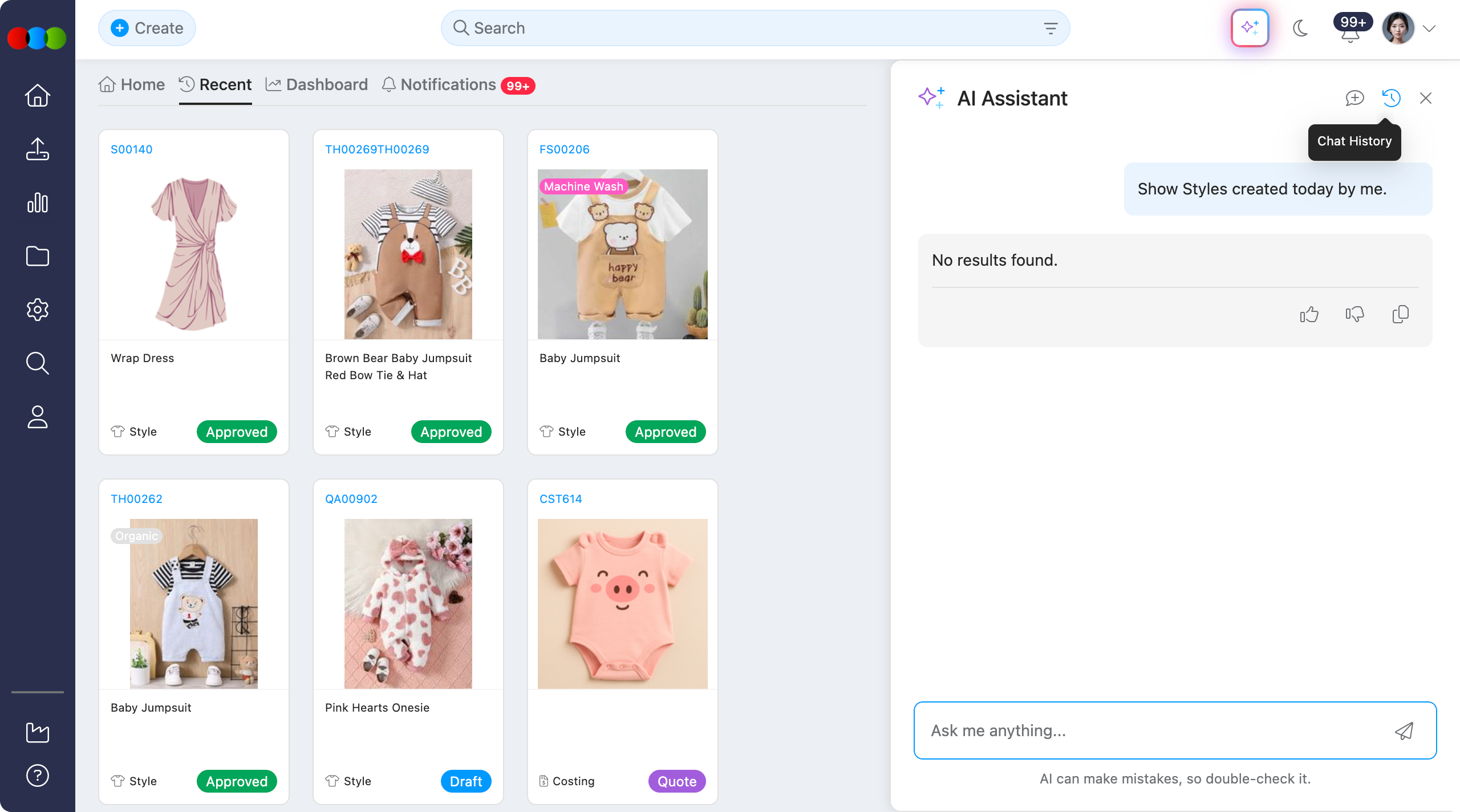Image resolution: width=1460 pixels, height=812 pixels.
Task: Open the folder library from the sidebar
Action: (x=37, y=256)
